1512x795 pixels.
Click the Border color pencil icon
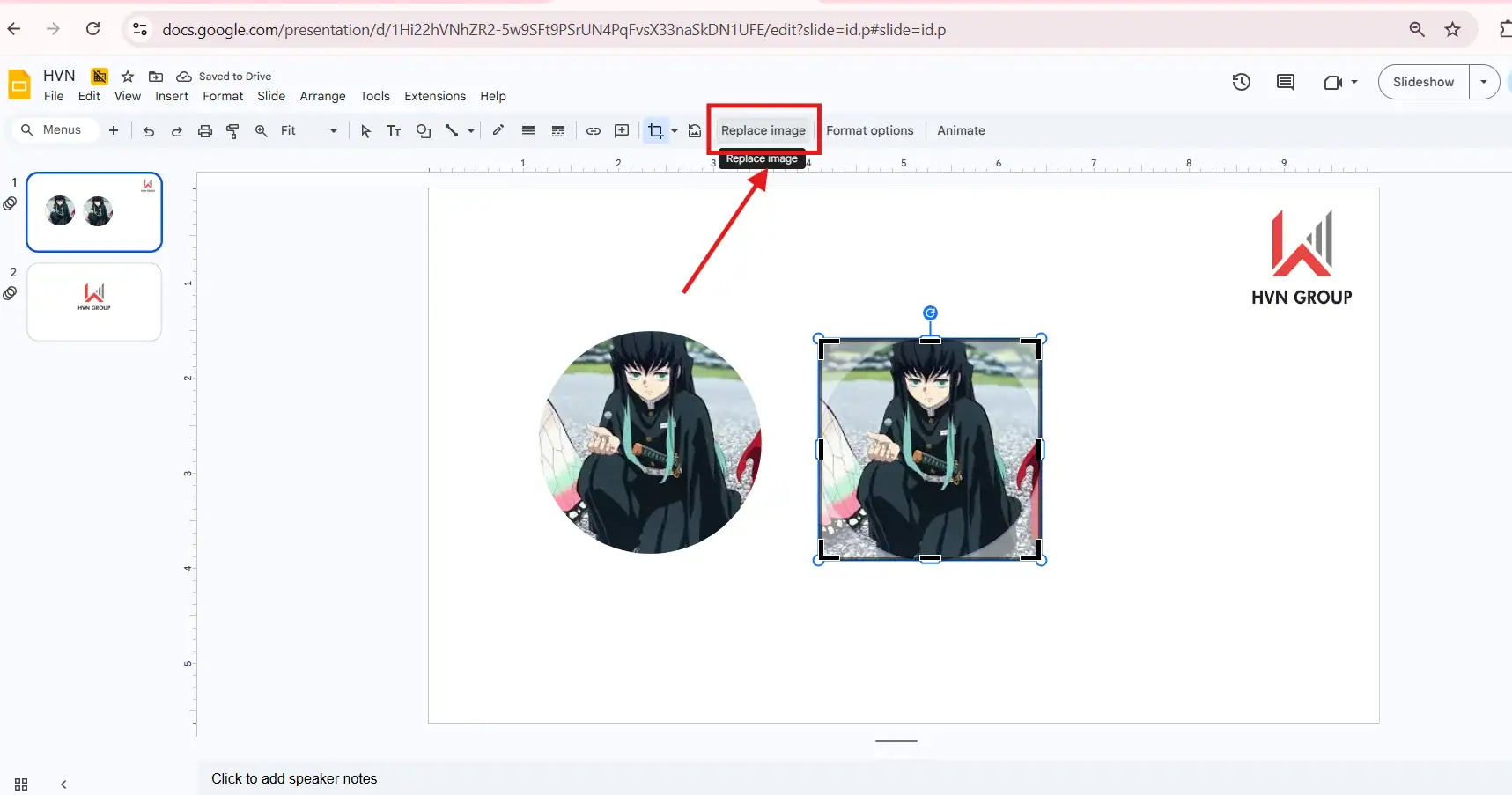498,130
